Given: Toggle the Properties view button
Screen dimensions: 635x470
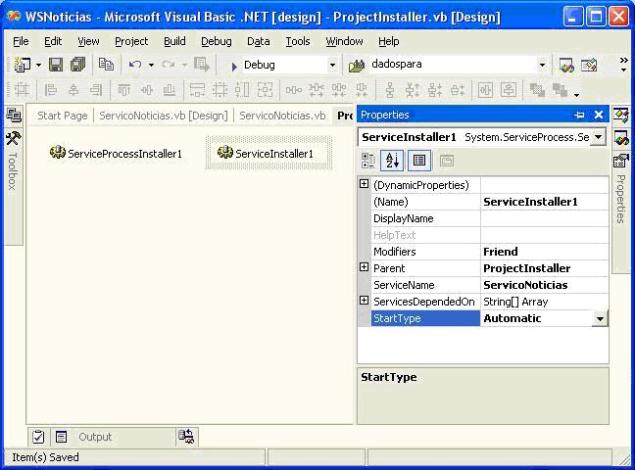Looking at the screenshot, I should pos(420,160).
